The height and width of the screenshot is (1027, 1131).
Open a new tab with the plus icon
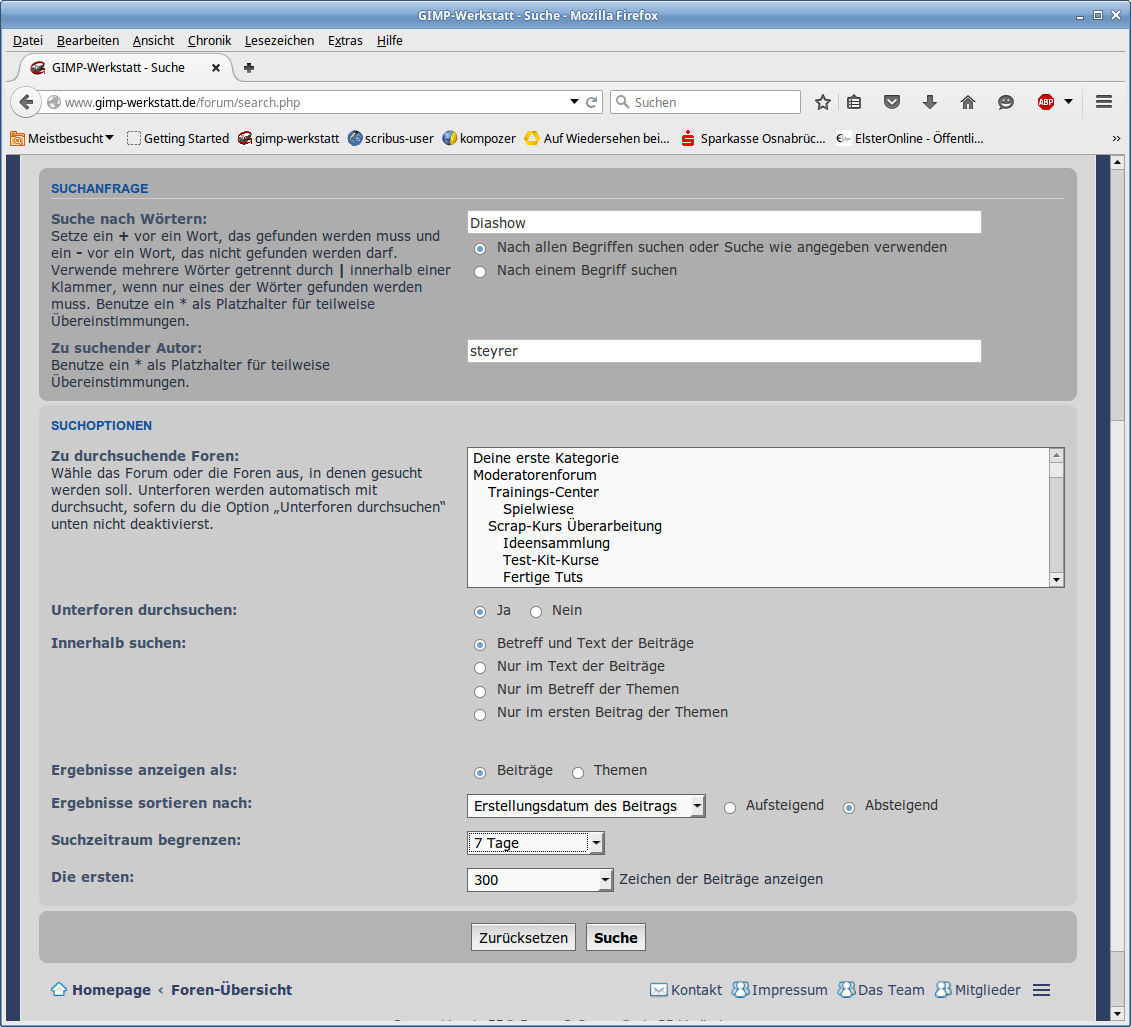coord(249,68)
